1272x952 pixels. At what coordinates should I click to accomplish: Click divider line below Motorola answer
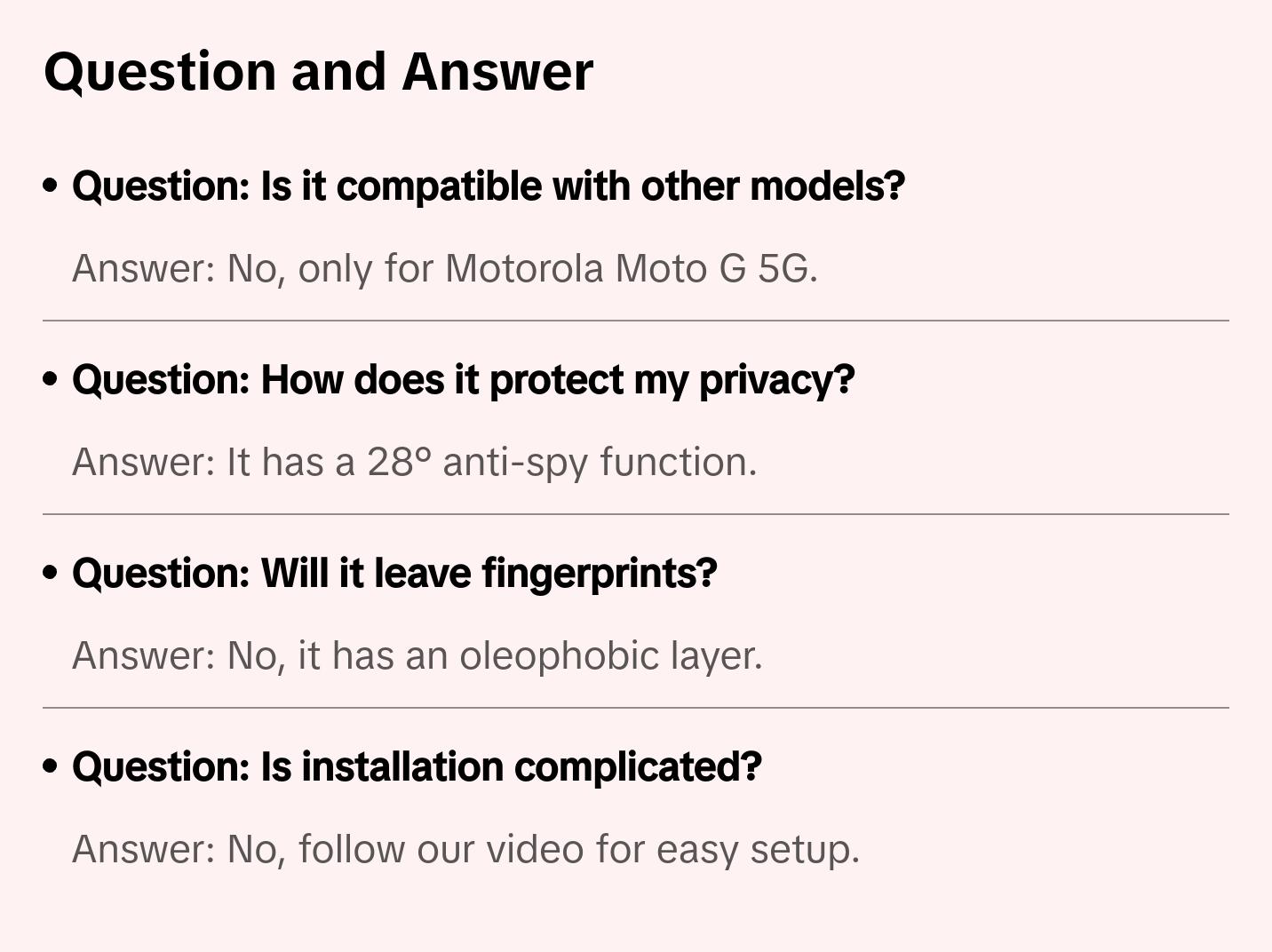pyautogui.click(x=636, y=321)
